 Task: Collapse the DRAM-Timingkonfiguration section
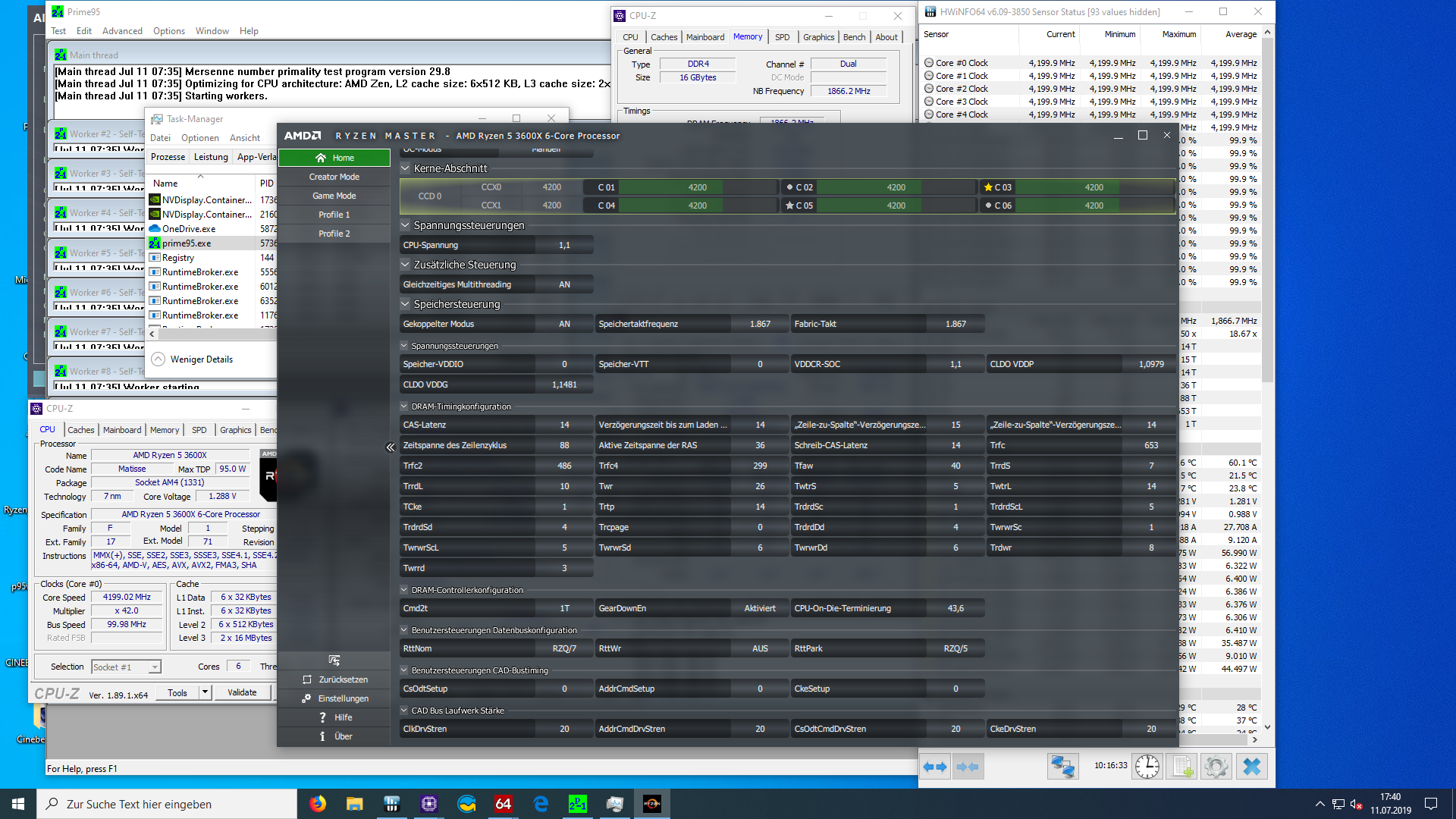pos(404,406)
